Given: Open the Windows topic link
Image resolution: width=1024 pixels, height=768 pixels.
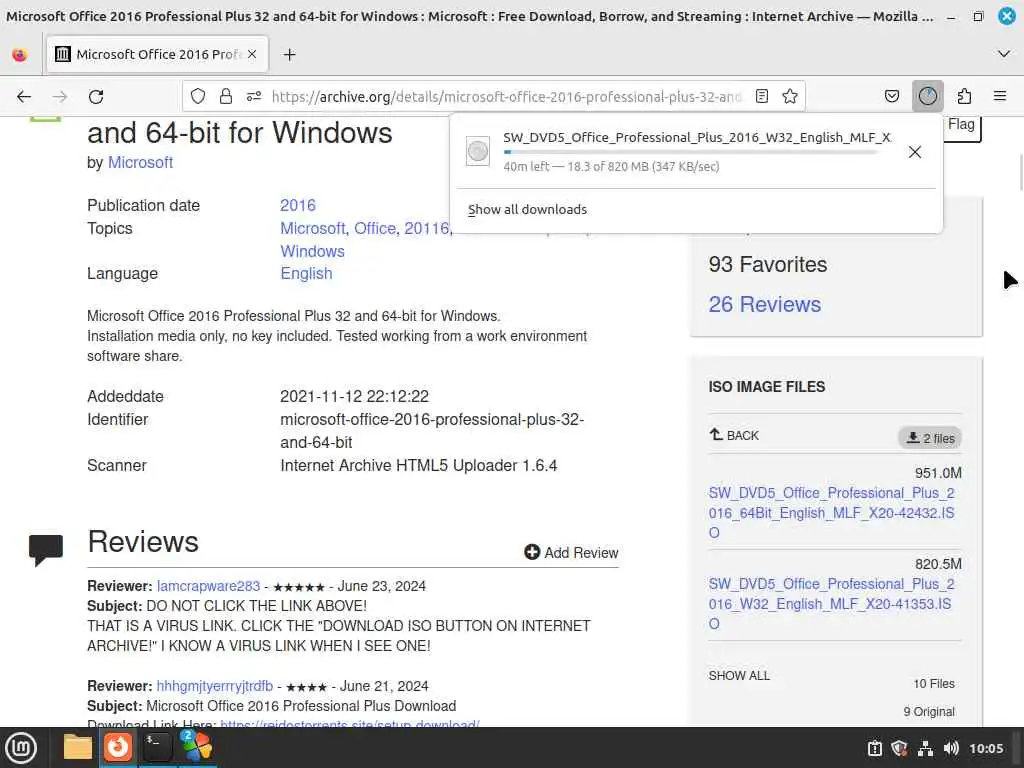Looking at the screenshot, I should pyautogui.click(x=312, y=251).
